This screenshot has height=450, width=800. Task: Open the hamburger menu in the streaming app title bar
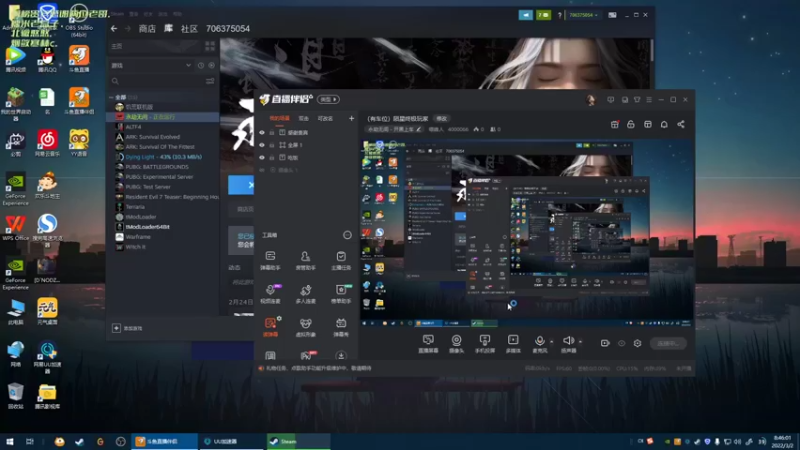tap(648, 99)
